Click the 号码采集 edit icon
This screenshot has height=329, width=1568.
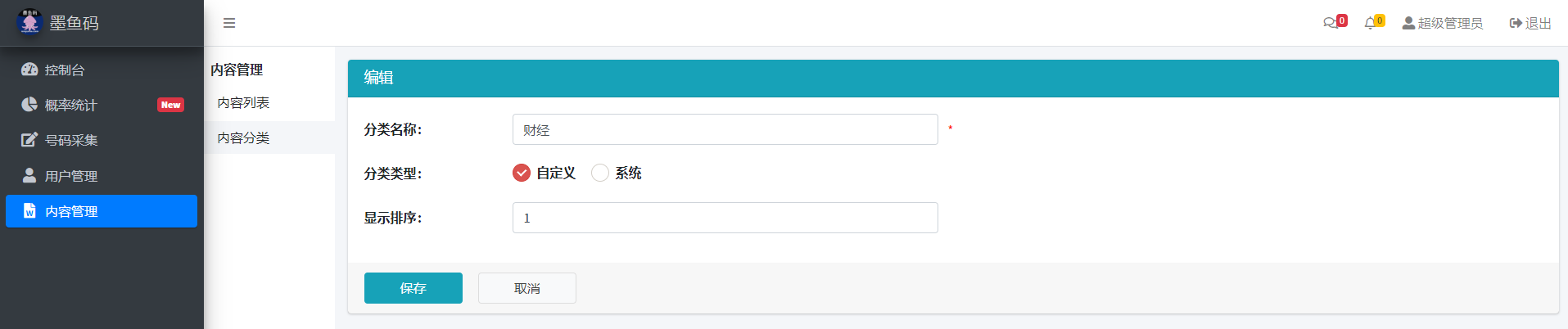pyautogui.click(x=29, y=140)
